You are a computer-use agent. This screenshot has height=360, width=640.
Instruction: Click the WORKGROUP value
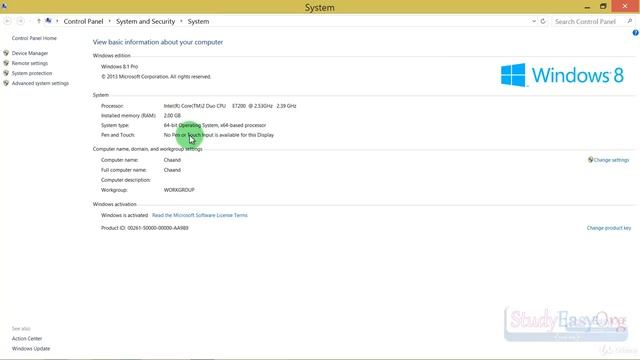point(179,190)
